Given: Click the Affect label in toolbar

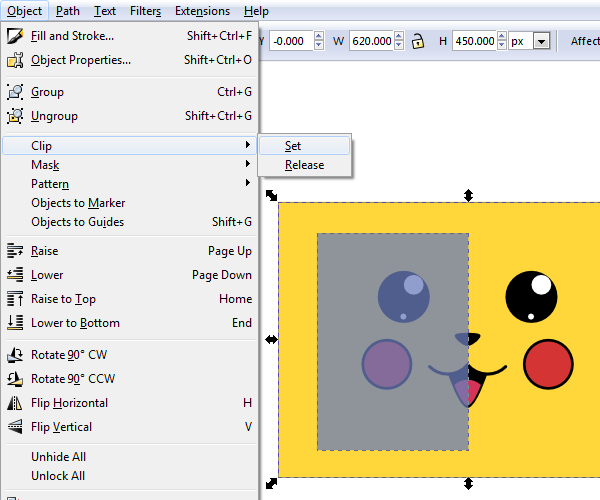Looking at the screenshot, I should click(585, 41).
